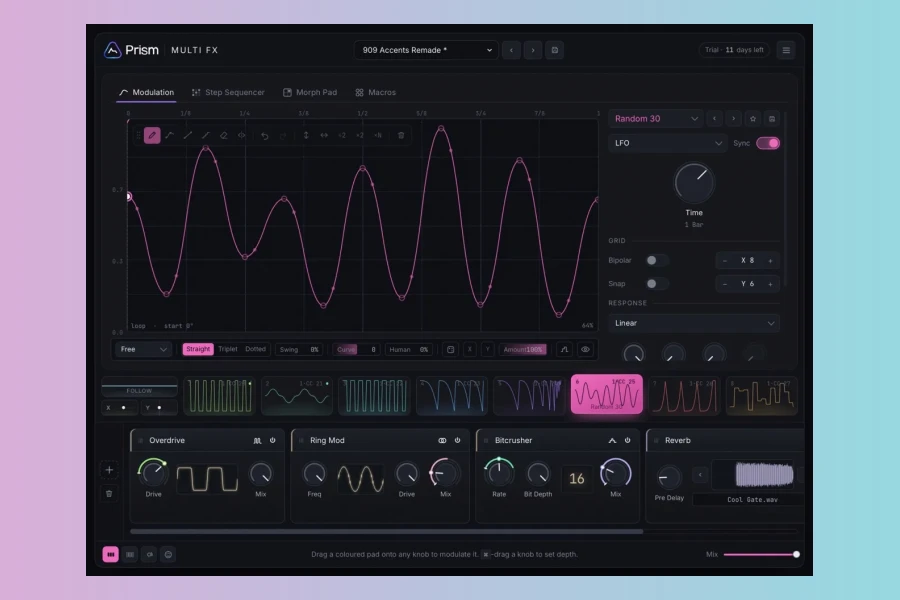Click the Amount 100% slider

(523, 349)
